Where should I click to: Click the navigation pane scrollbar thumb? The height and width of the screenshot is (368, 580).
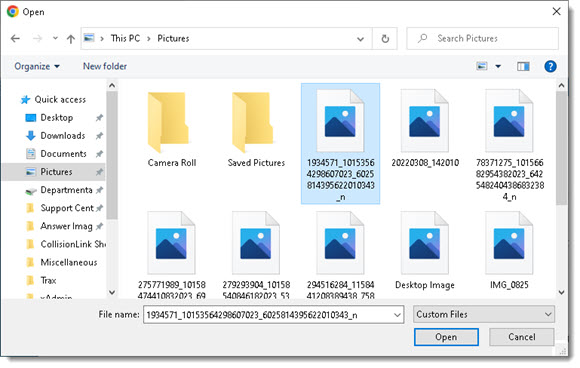click(x=112, y=155)
